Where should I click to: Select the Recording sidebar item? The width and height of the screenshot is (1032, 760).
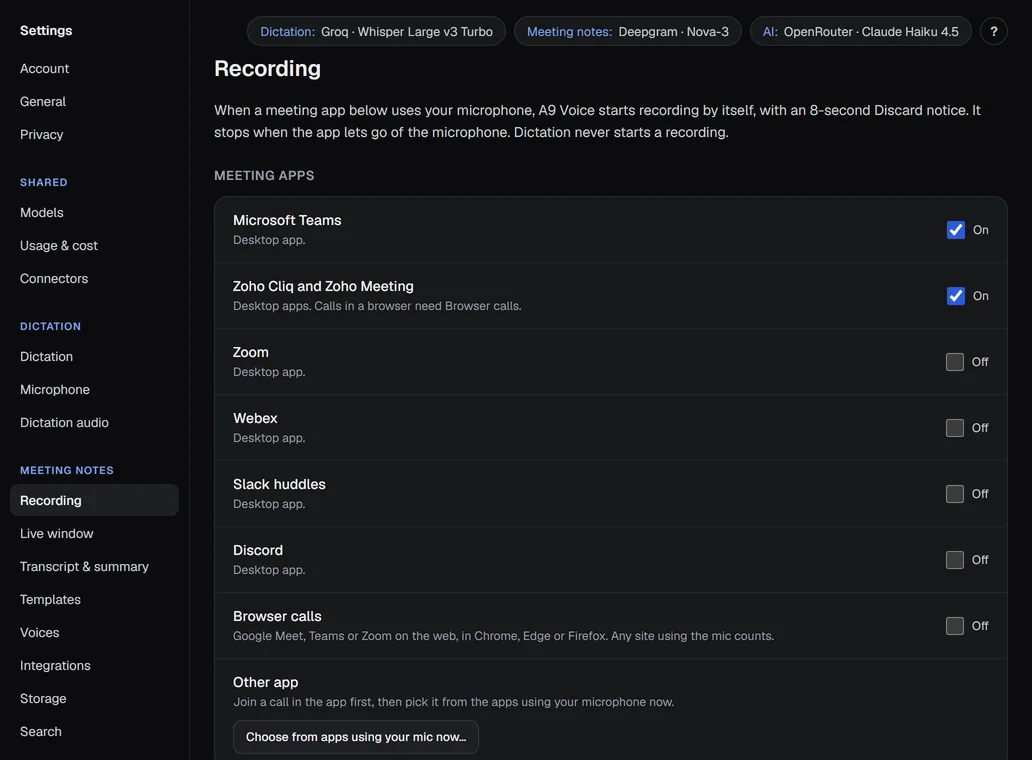click(94, 500)
